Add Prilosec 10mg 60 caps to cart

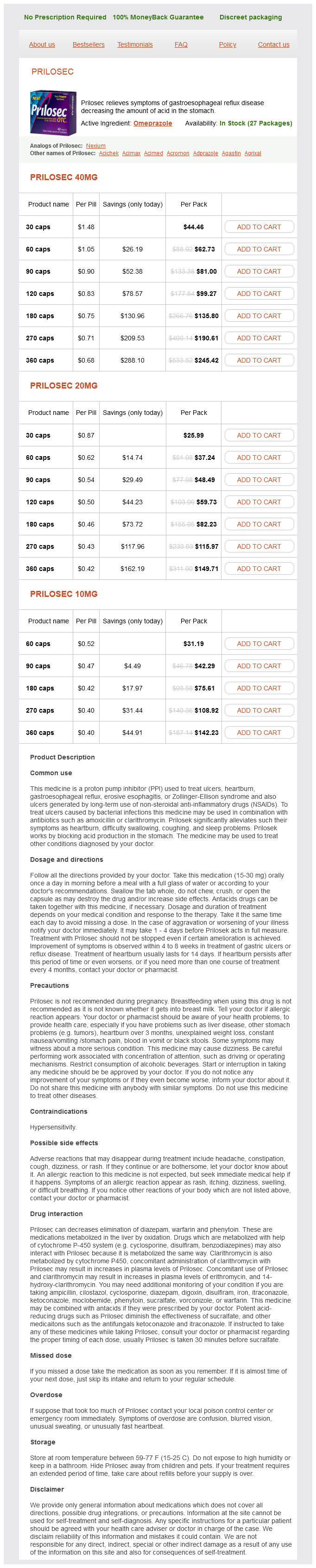coord(259,644)
